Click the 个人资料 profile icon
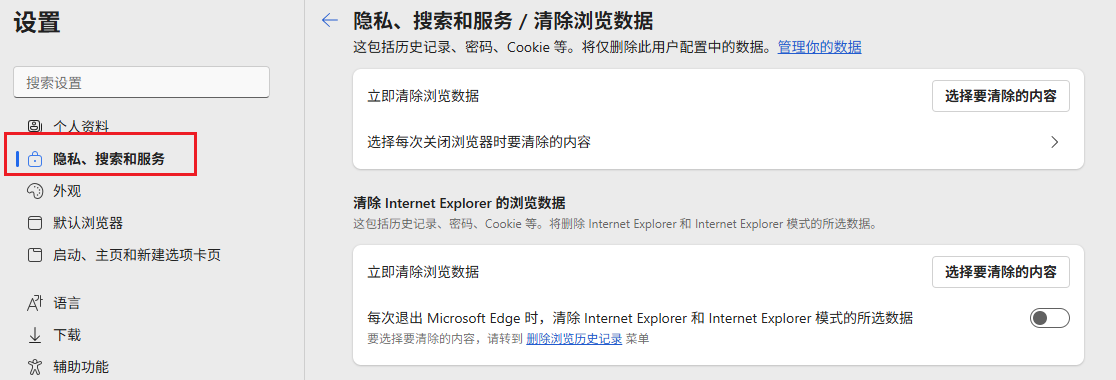The image size is (1116, 380). [34, 126]
